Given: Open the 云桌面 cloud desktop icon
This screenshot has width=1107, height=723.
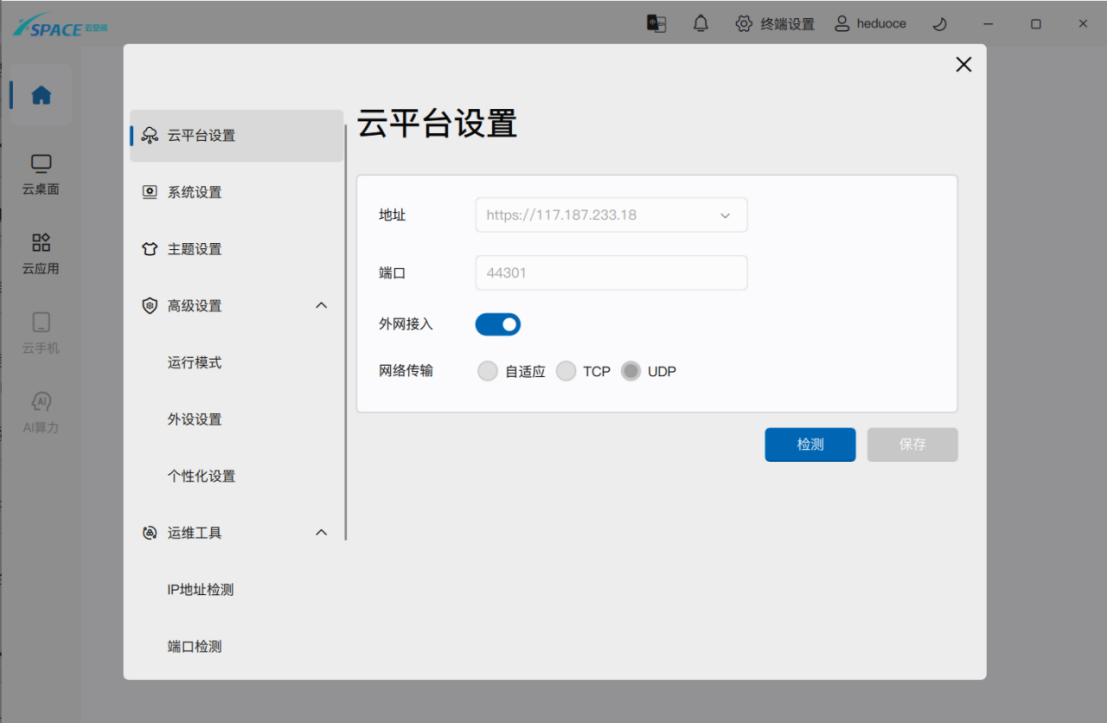Looking at the screenshot, I should 41,164.
